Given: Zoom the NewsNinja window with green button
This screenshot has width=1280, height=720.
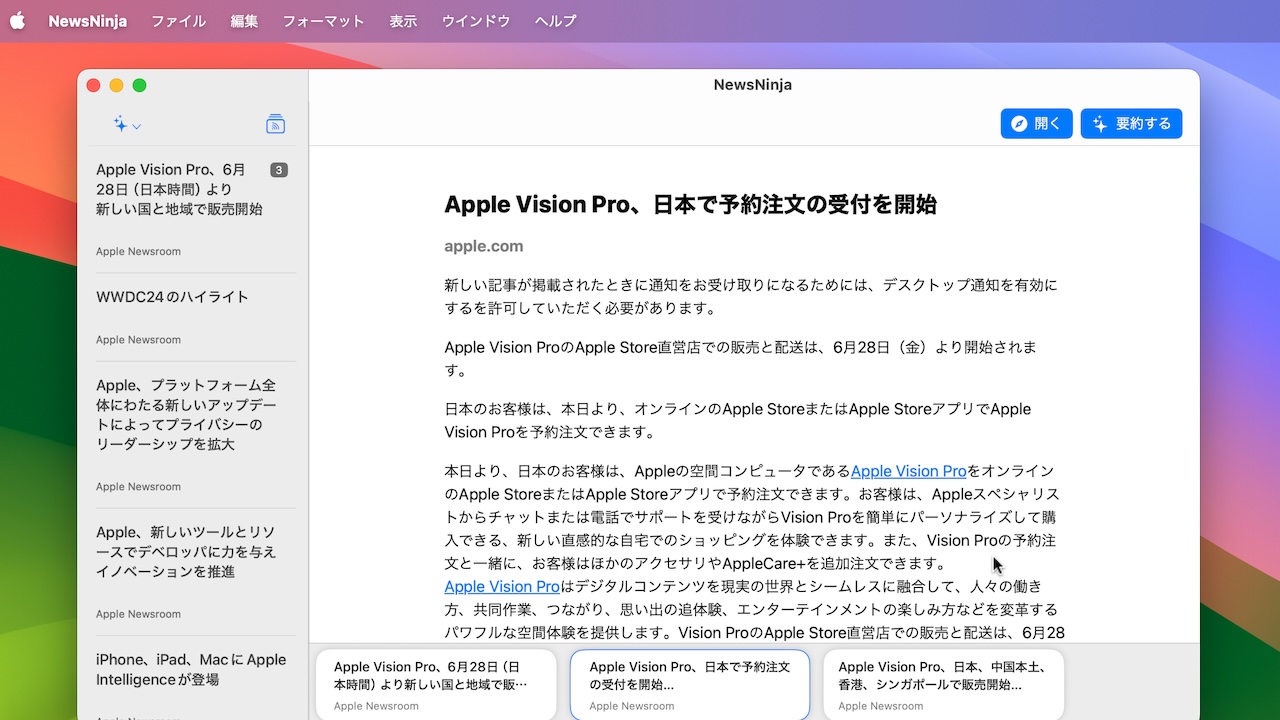Looking at the screenshot, I should 139,85.
